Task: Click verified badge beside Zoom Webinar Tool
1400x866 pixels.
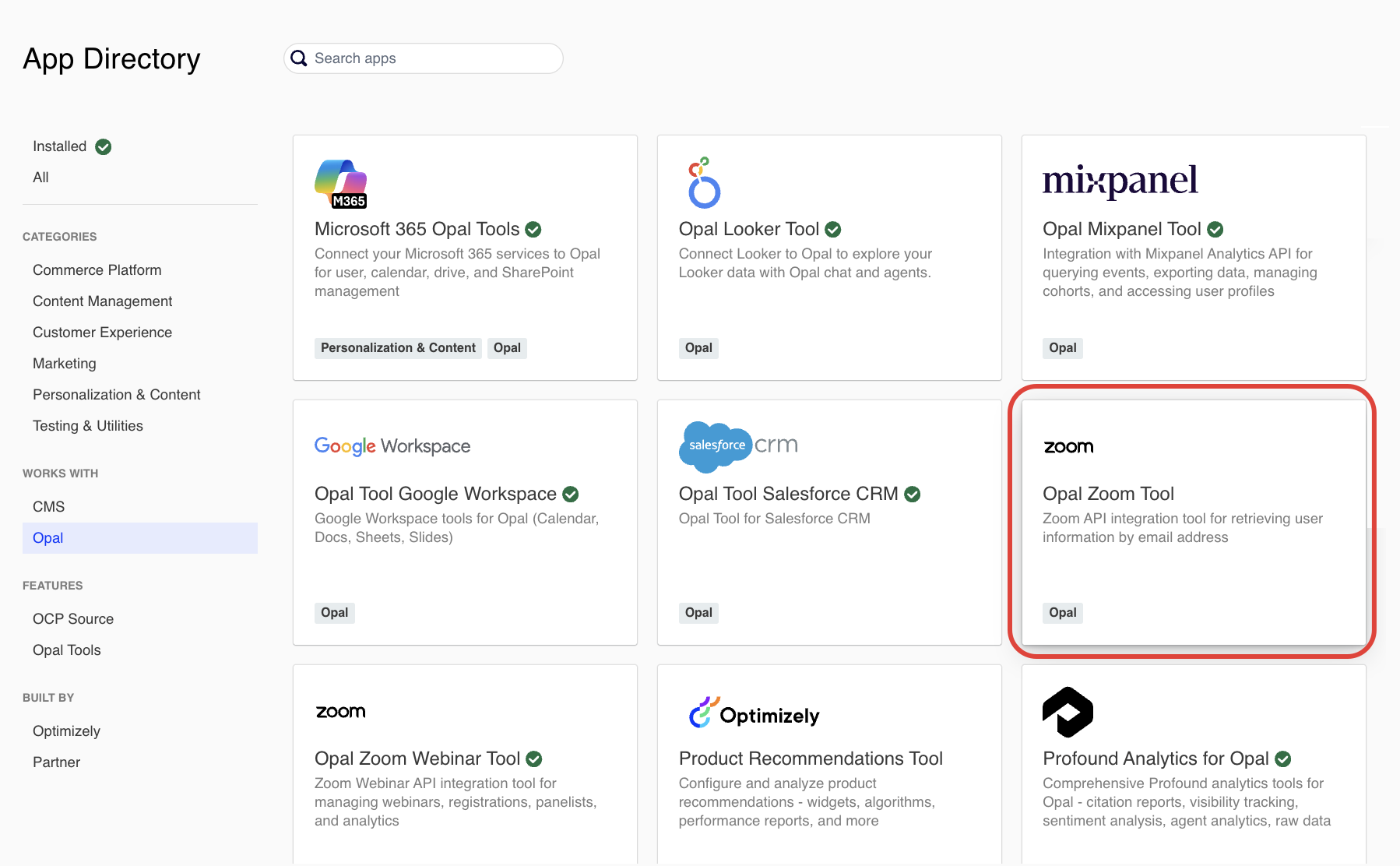Action: [534, 759]
